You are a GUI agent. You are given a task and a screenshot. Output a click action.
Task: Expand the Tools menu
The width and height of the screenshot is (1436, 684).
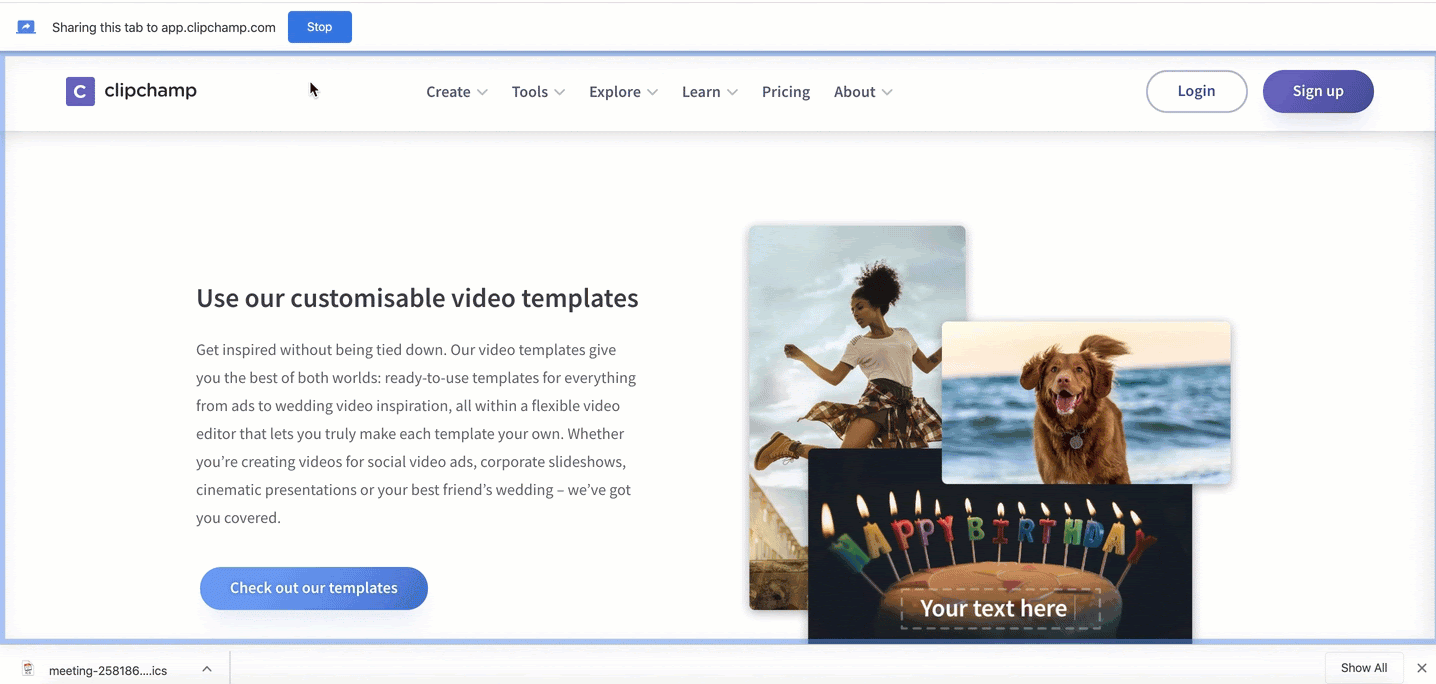coord(538,92)
